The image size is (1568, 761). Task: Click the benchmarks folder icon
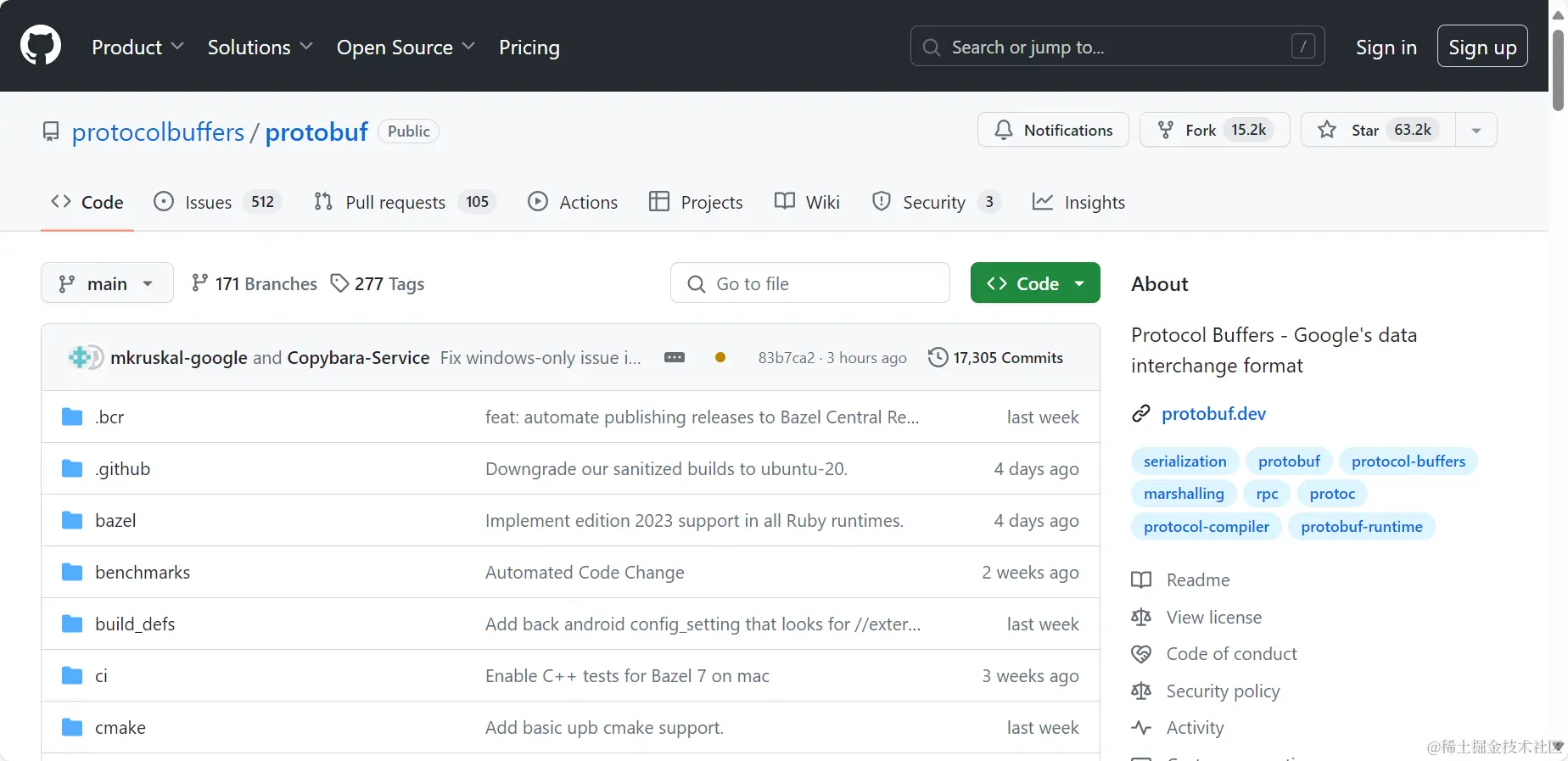72,572
